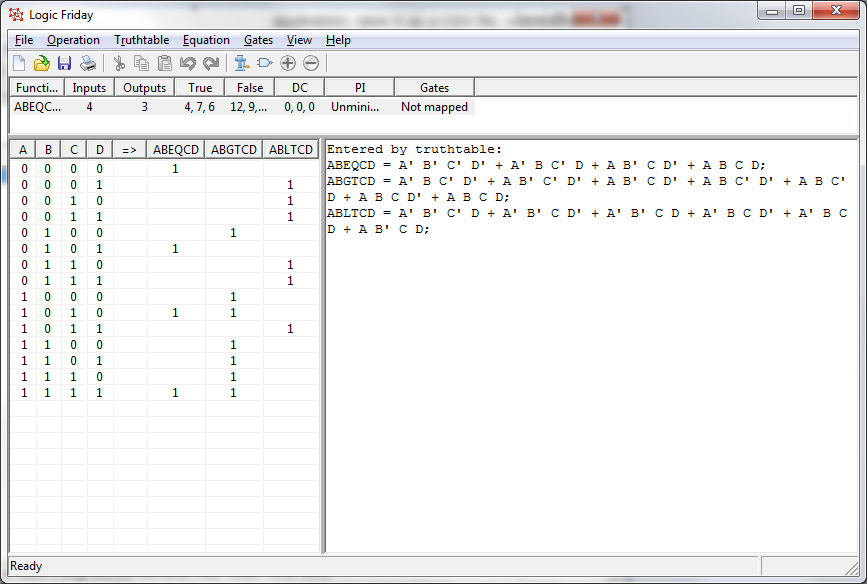This screenshot has height=584, width=867.
Task: Run function minimization from the toolbar
Action: (240, 62)
